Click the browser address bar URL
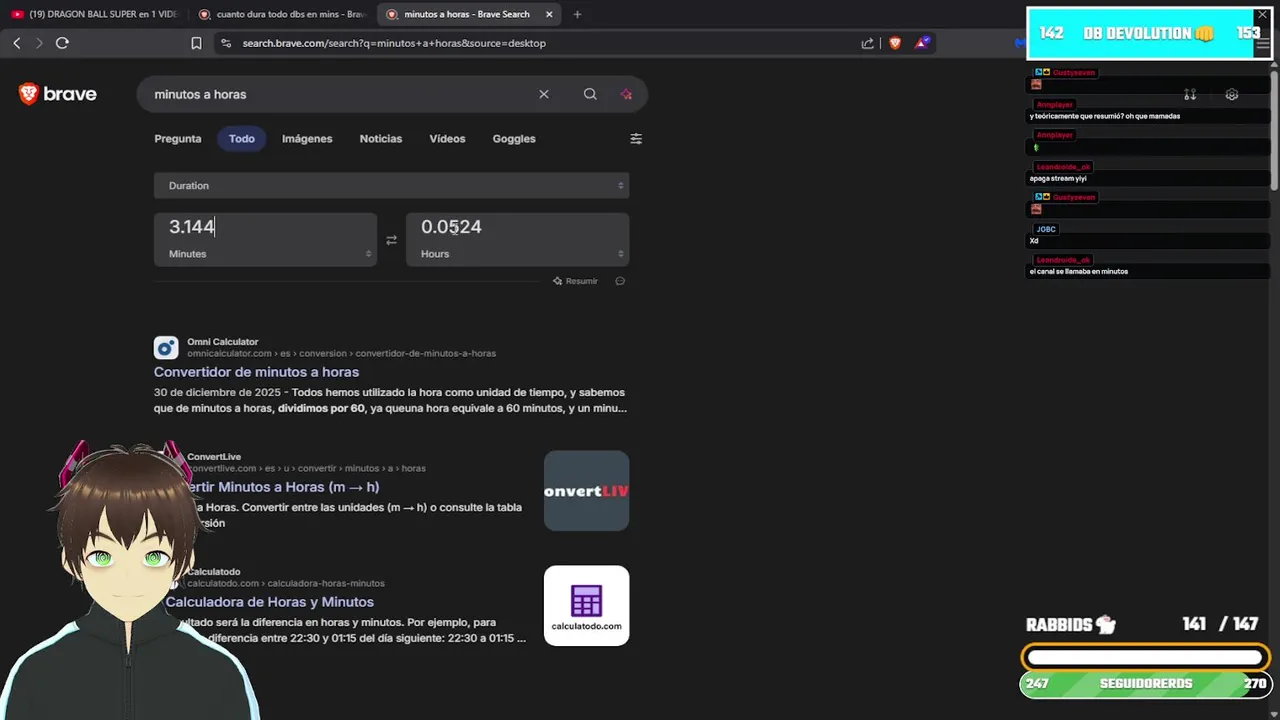Image resolution: width=1280 pixels, height=720 pixels. [394, 43]
